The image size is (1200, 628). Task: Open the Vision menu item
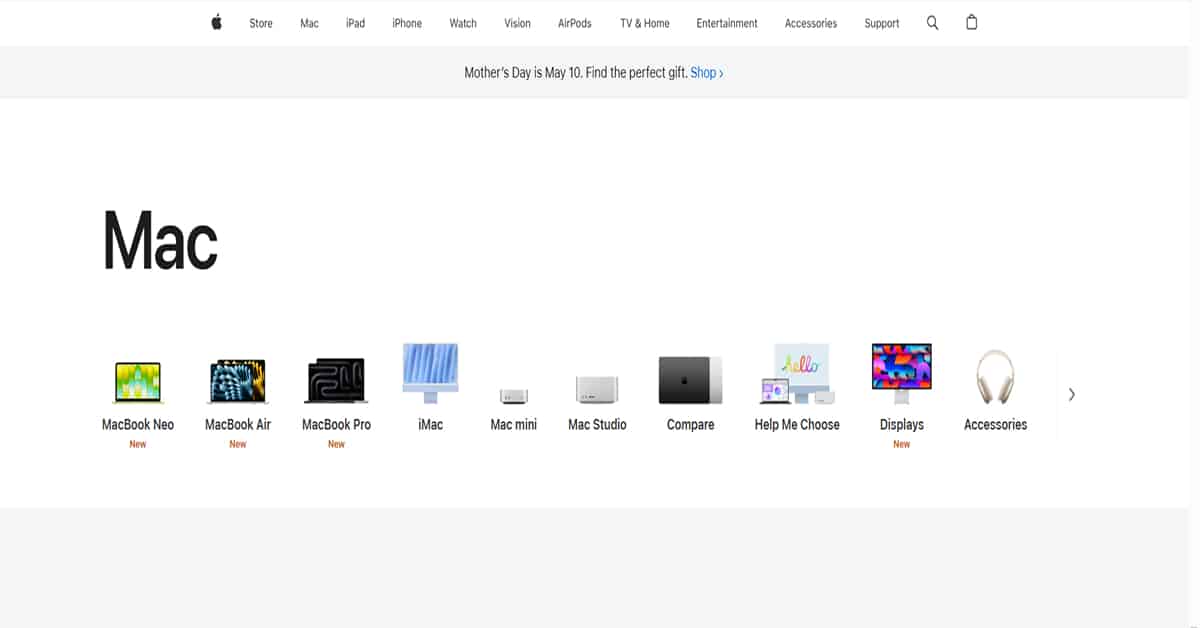[x=517, y=23]
